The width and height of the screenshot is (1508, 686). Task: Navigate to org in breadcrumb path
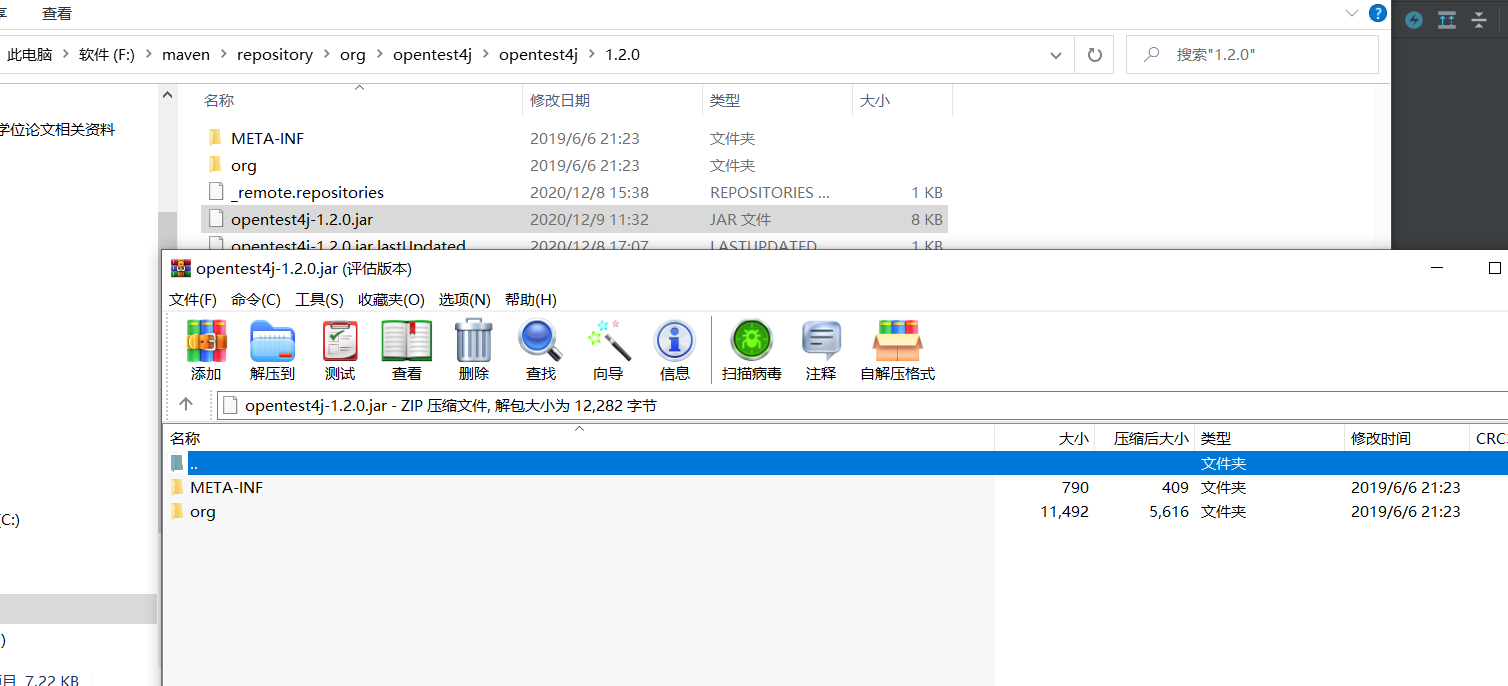pyautogui.click(x=353, y=55)
